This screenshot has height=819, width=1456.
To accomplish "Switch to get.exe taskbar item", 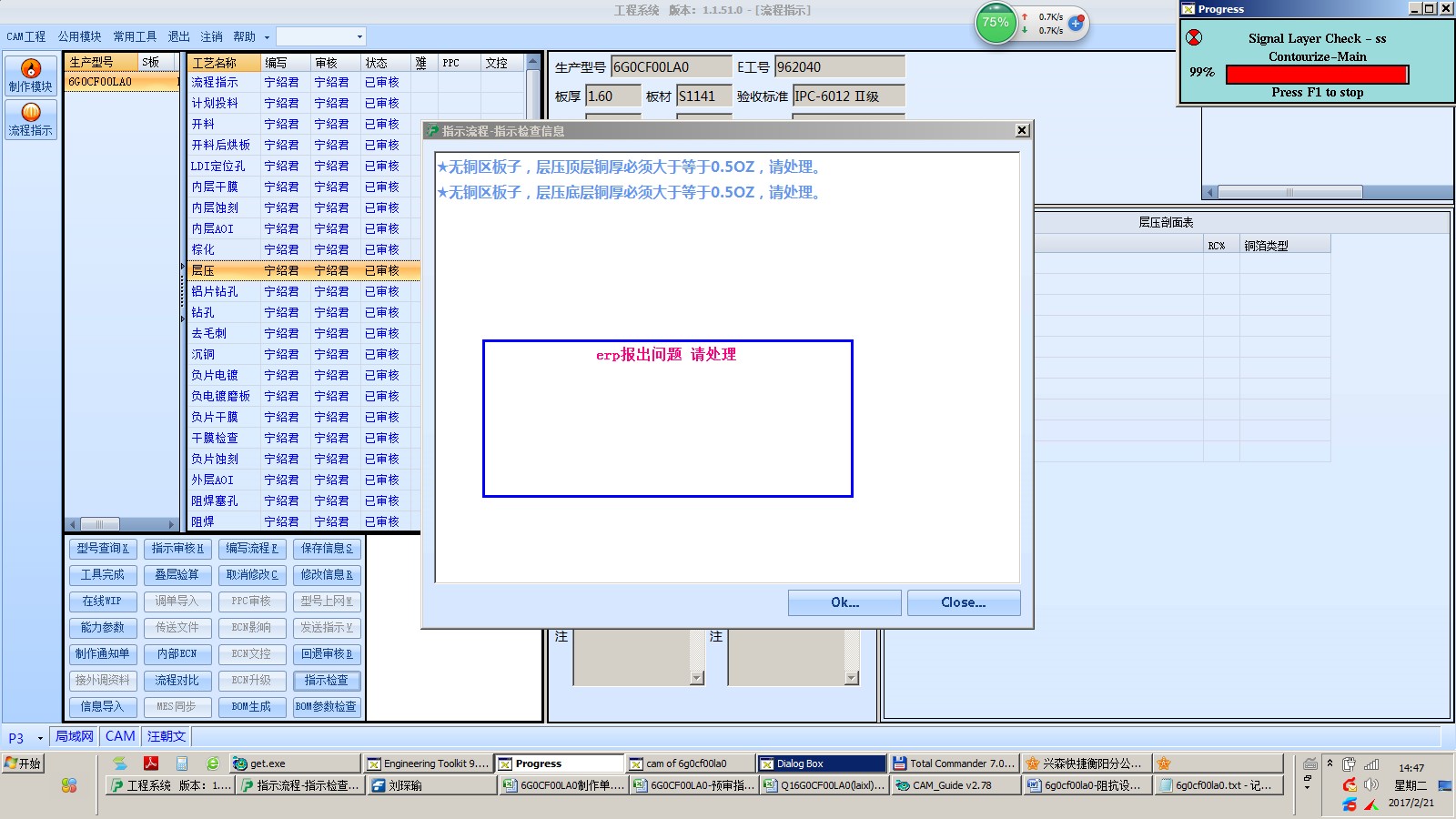I will click(x=295, y=763).
